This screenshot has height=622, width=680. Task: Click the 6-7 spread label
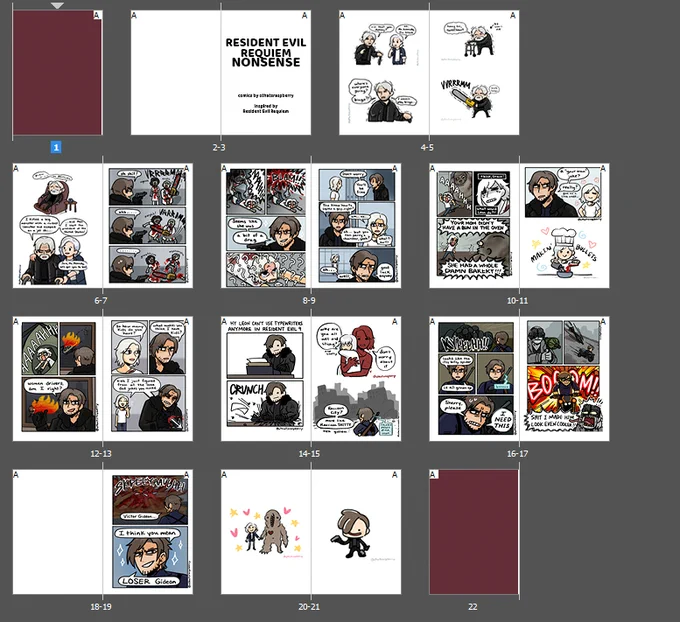(x=101, y=301)
